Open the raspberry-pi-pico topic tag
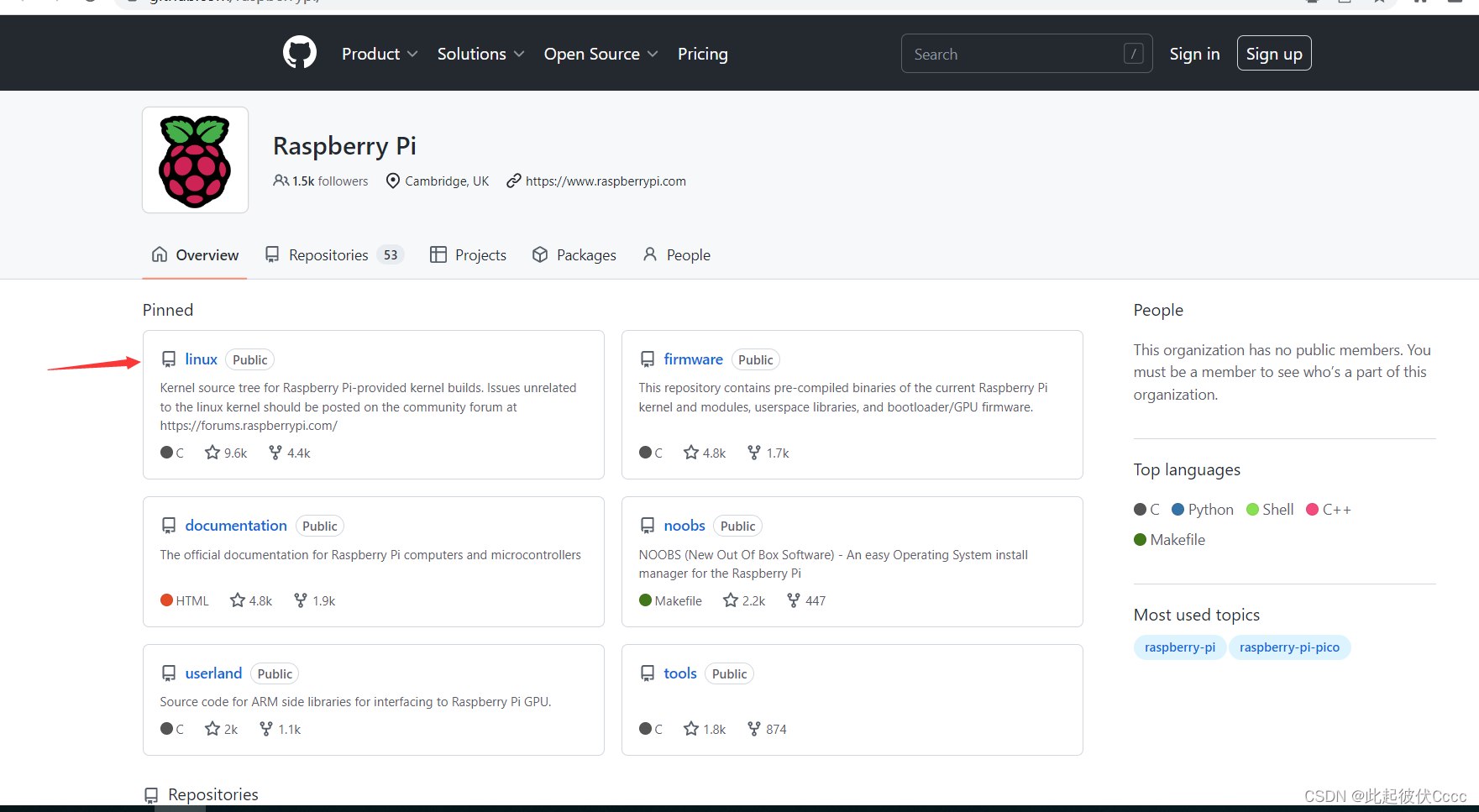The height and width of the screenshot is (812, 1479). click(x=1290, y=647)
